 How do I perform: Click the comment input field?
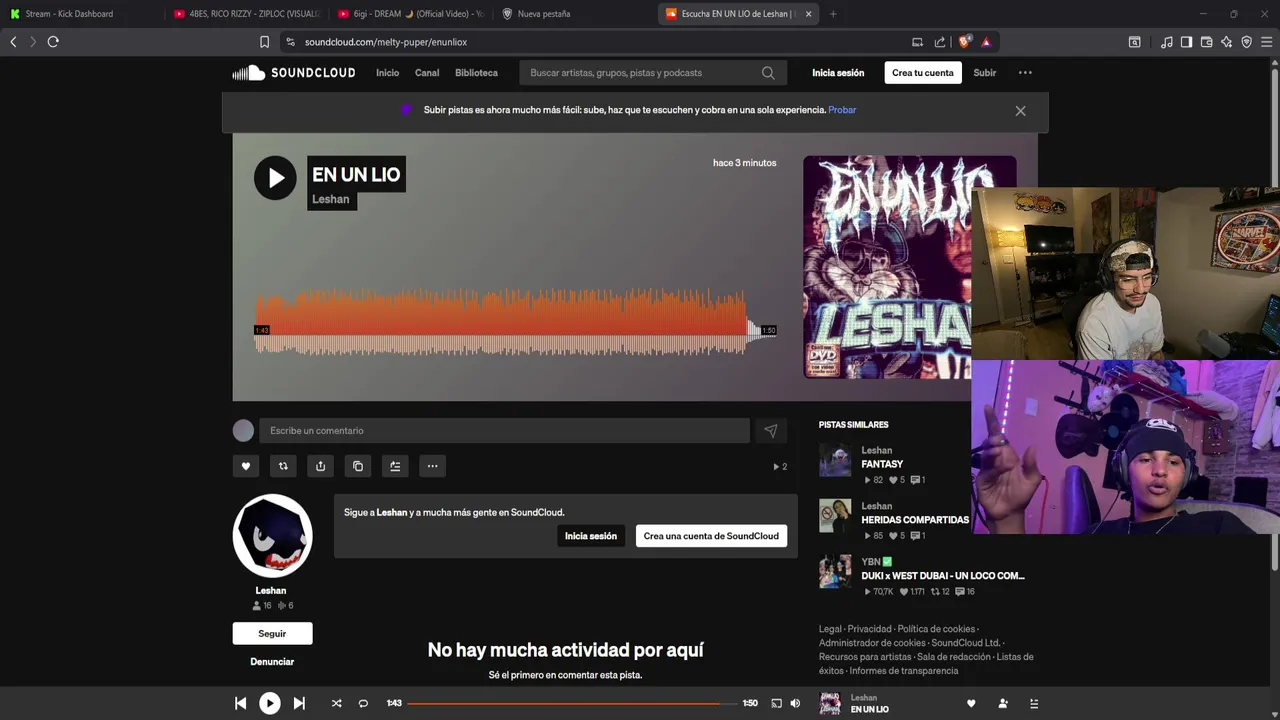click(x=504, y=431)
